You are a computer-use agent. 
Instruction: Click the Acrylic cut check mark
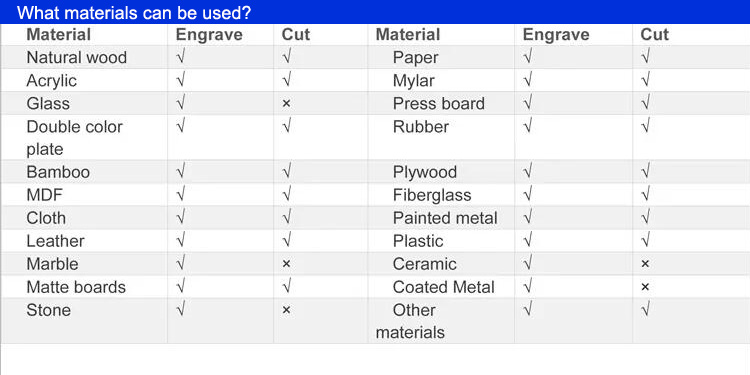coord(287,80)
